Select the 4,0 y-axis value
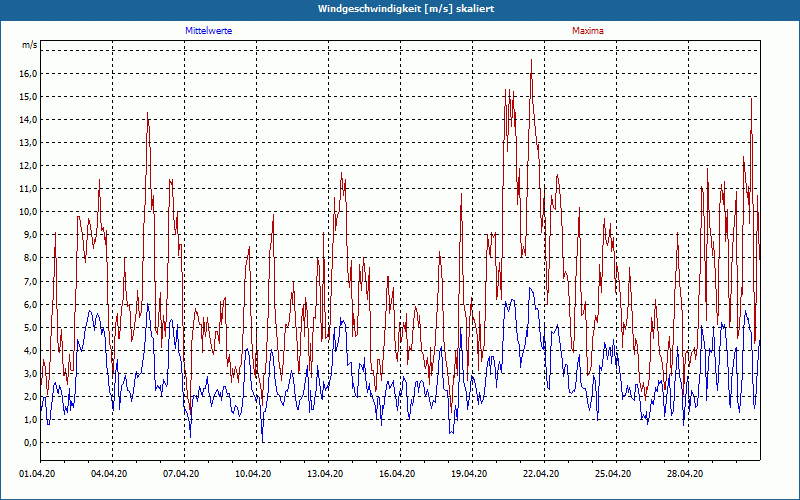This screenshot has width=800, height=500. 31,350
